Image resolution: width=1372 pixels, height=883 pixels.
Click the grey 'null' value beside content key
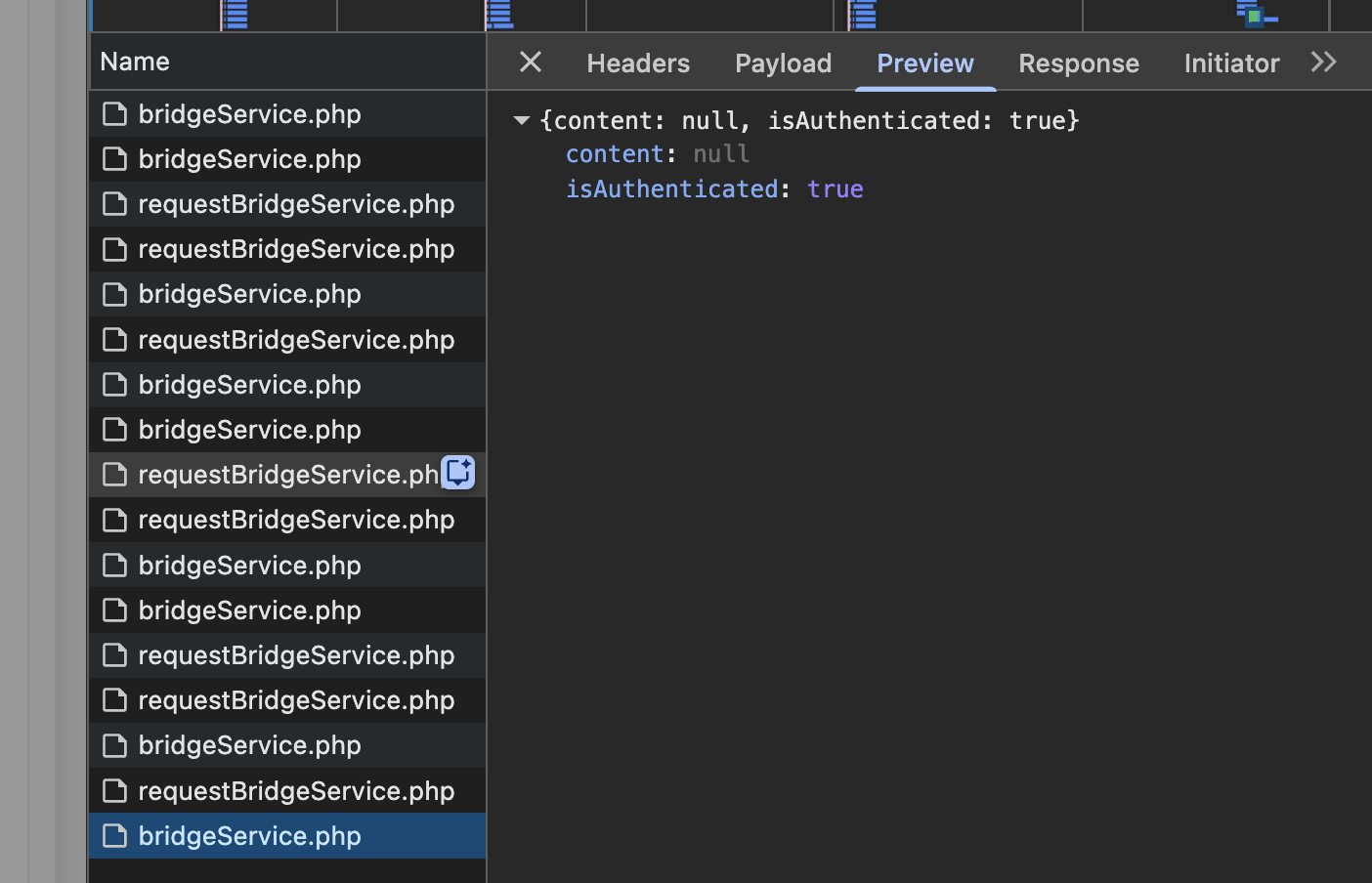click(x=721, y=154)
